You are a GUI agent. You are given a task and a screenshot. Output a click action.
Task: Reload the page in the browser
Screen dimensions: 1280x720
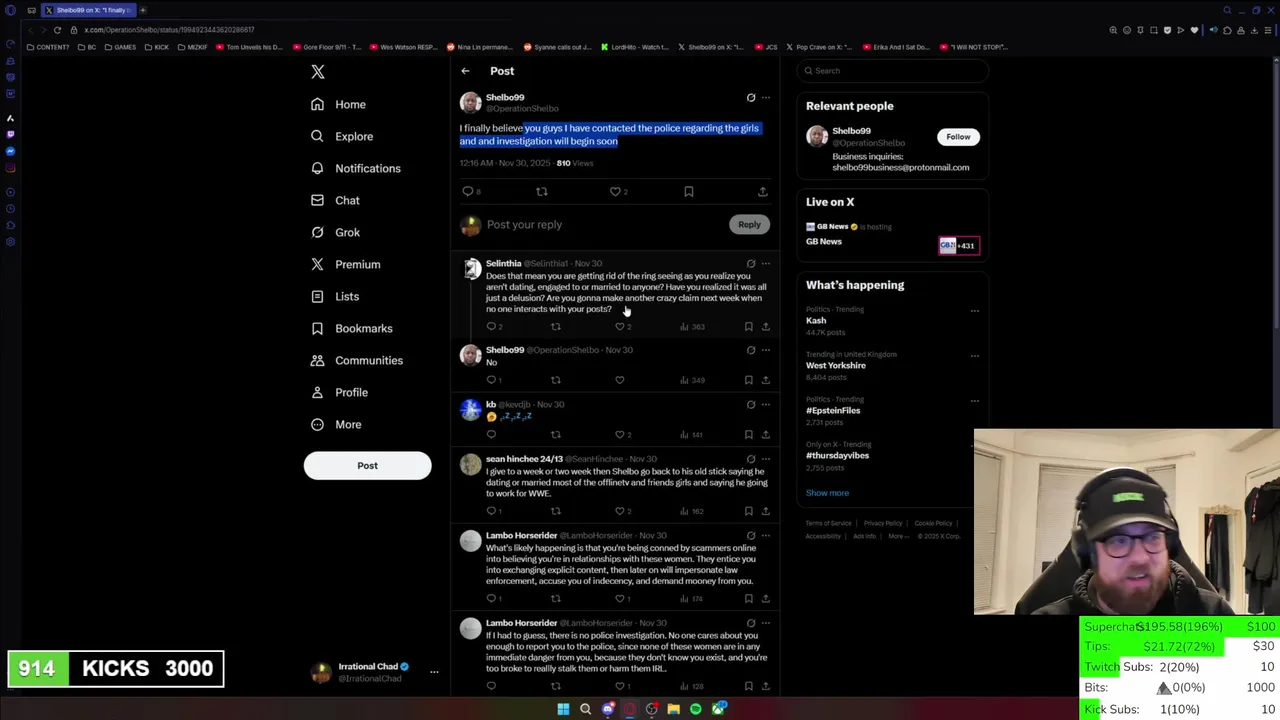pyautogui.click(x=57, y=30)
